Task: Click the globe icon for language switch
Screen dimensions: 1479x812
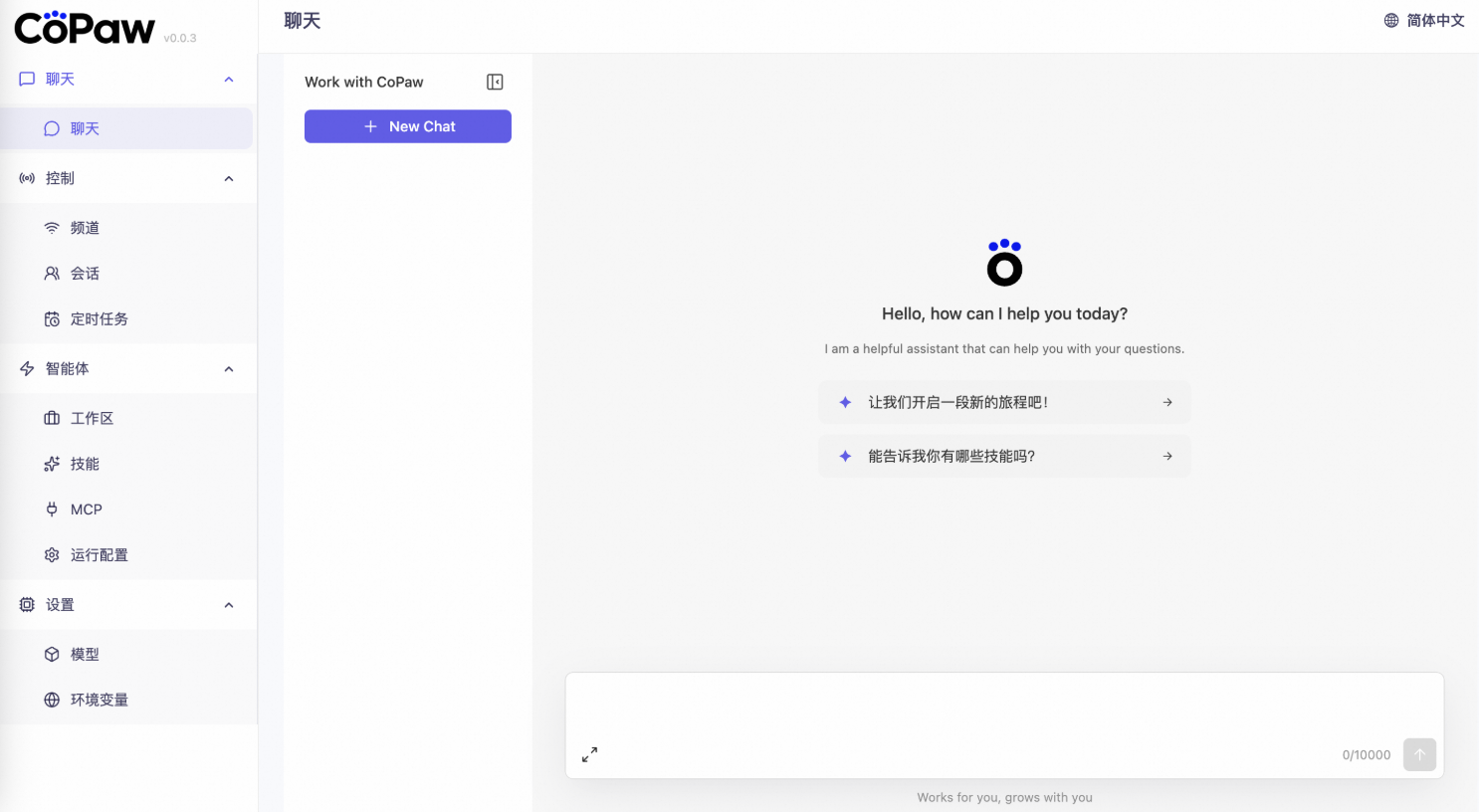Action: [x=1391, y=20]
